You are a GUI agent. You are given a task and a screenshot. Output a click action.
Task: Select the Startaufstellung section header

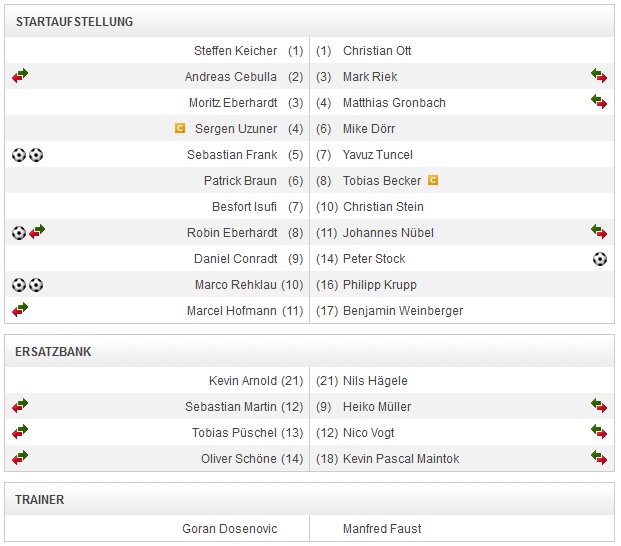tap(75, 22)
